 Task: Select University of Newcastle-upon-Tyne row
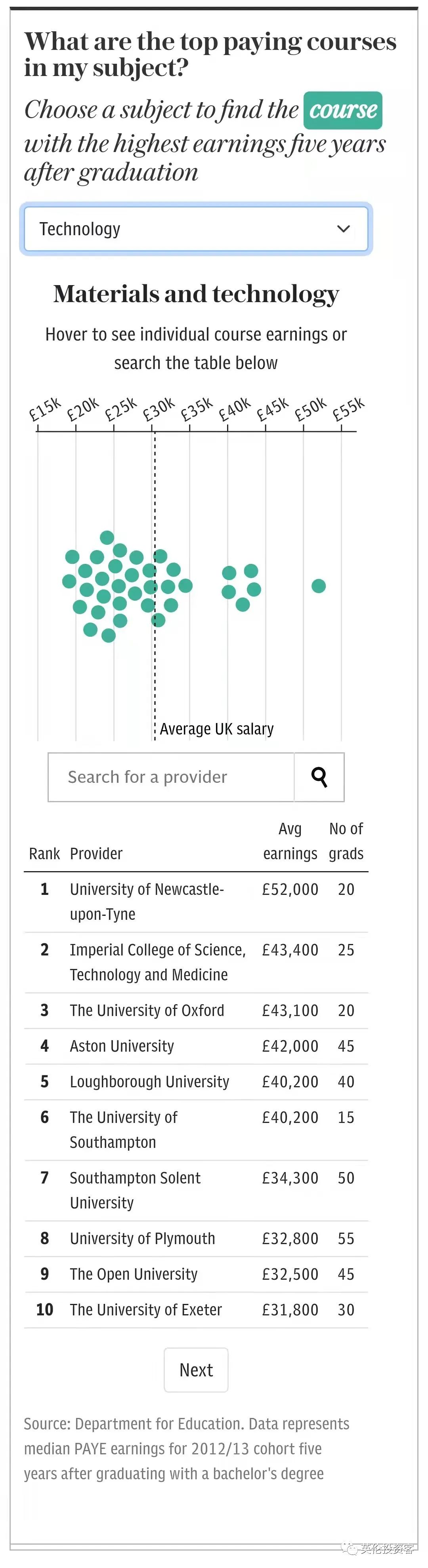point(196,902)
